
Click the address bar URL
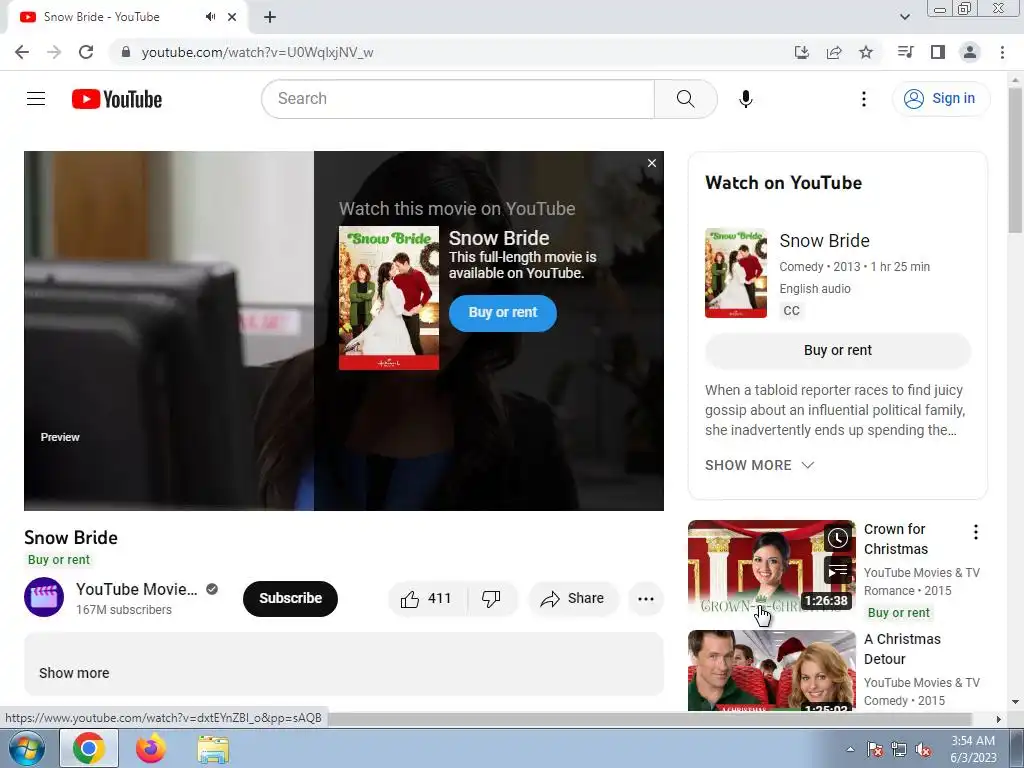click(257, 52)
